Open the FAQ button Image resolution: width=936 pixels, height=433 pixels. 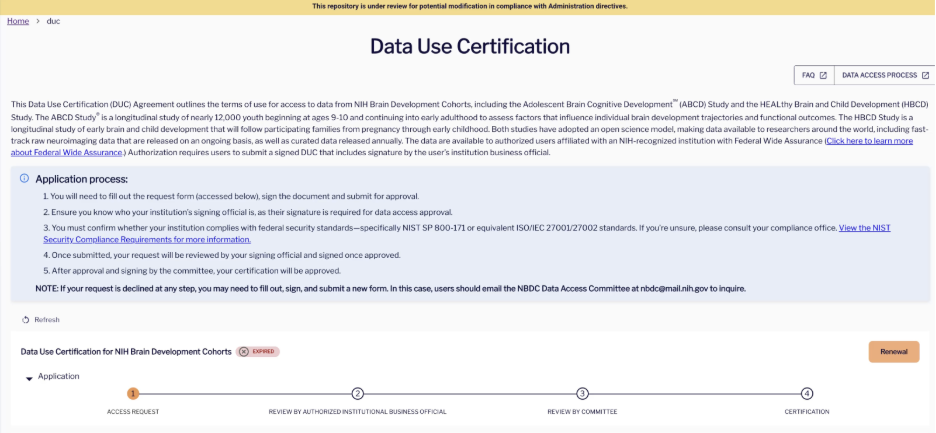pos(814,75)
